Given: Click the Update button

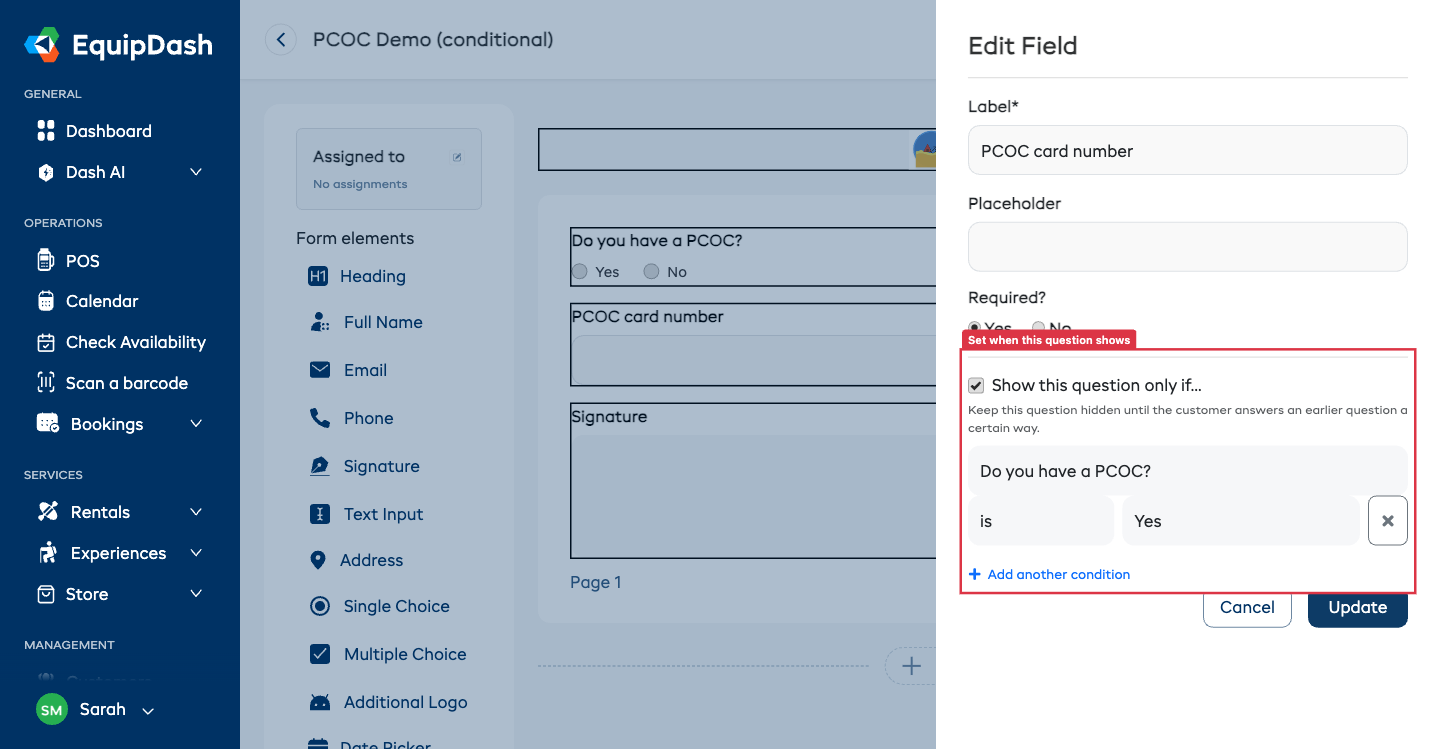Looking at the screenshot, I should (x=1357, y=607).
